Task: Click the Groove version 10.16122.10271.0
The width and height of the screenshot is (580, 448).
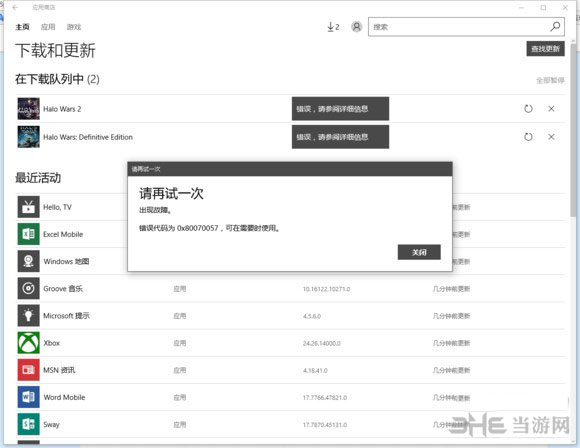Action: tap(326, 289)
